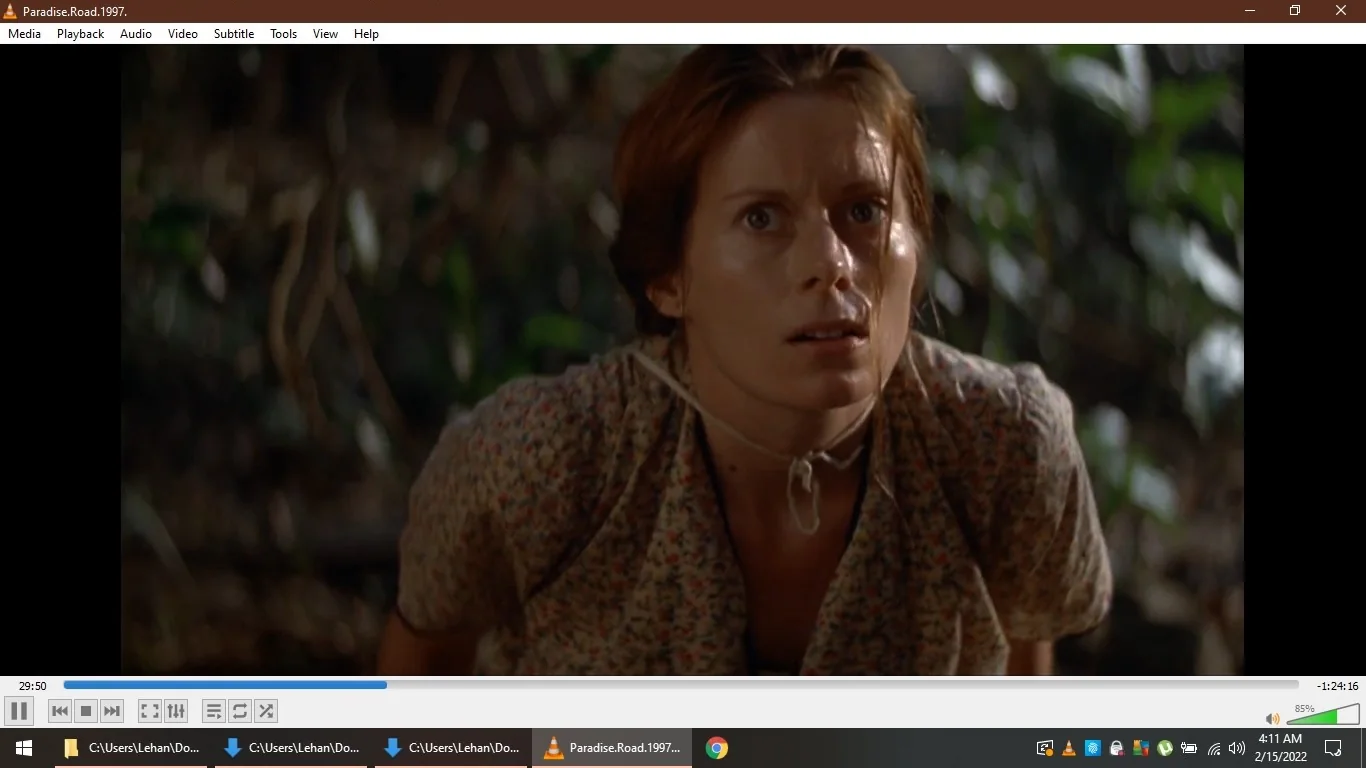Screen dimensions: 1366x768
Task: Toggle loop repeat mode
Action: [x=240, y=711]
